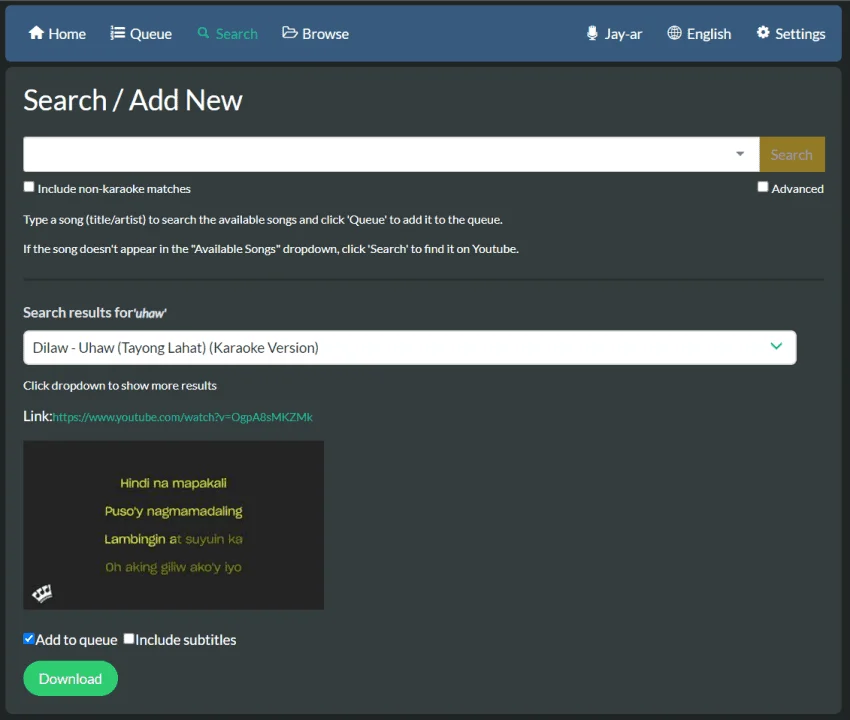This screenshot has width=850, height=720.
Task: Click the yellow Search button
Action: point(792,155)
